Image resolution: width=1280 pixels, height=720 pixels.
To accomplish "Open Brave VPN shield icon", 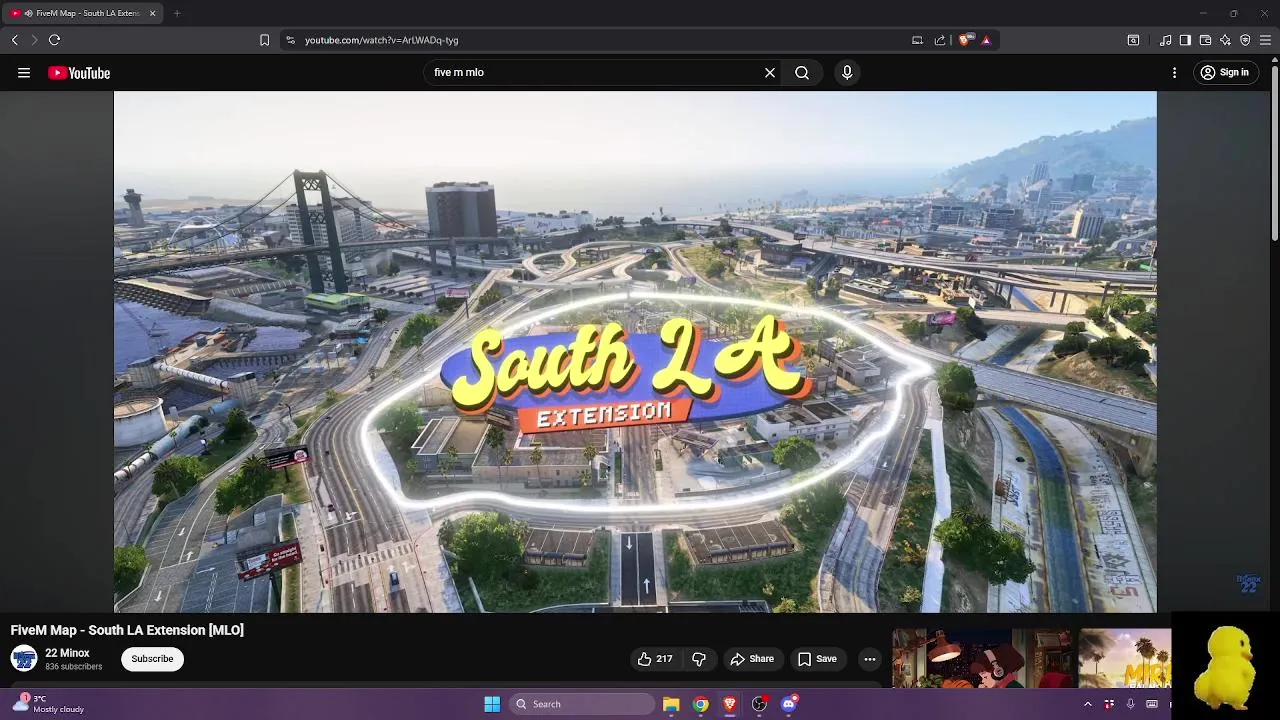I will click(1245, 40).
